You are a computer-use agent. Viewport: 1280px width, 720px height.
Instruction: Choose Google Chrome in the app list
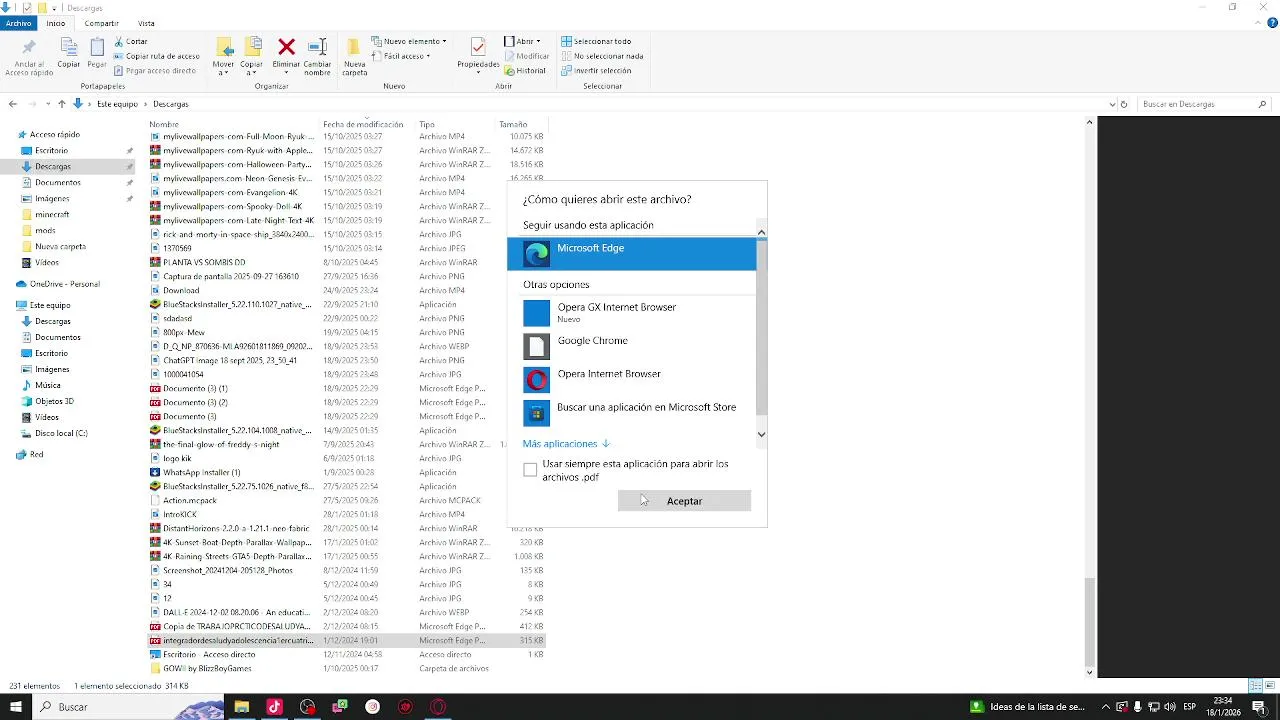tap(631, 346)
